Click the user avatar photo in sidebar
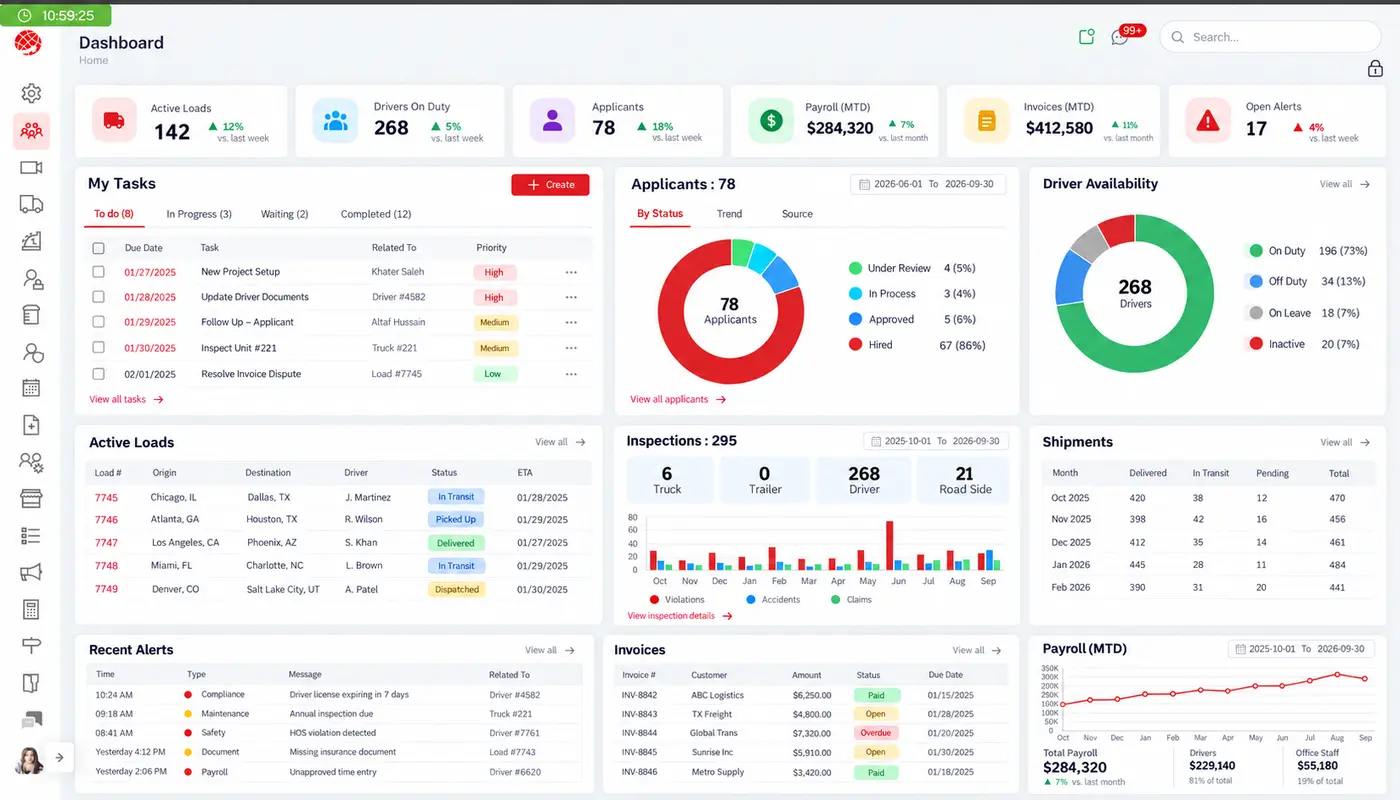The height and width of the screenshot is (800, 1400). tap(29, 760)
